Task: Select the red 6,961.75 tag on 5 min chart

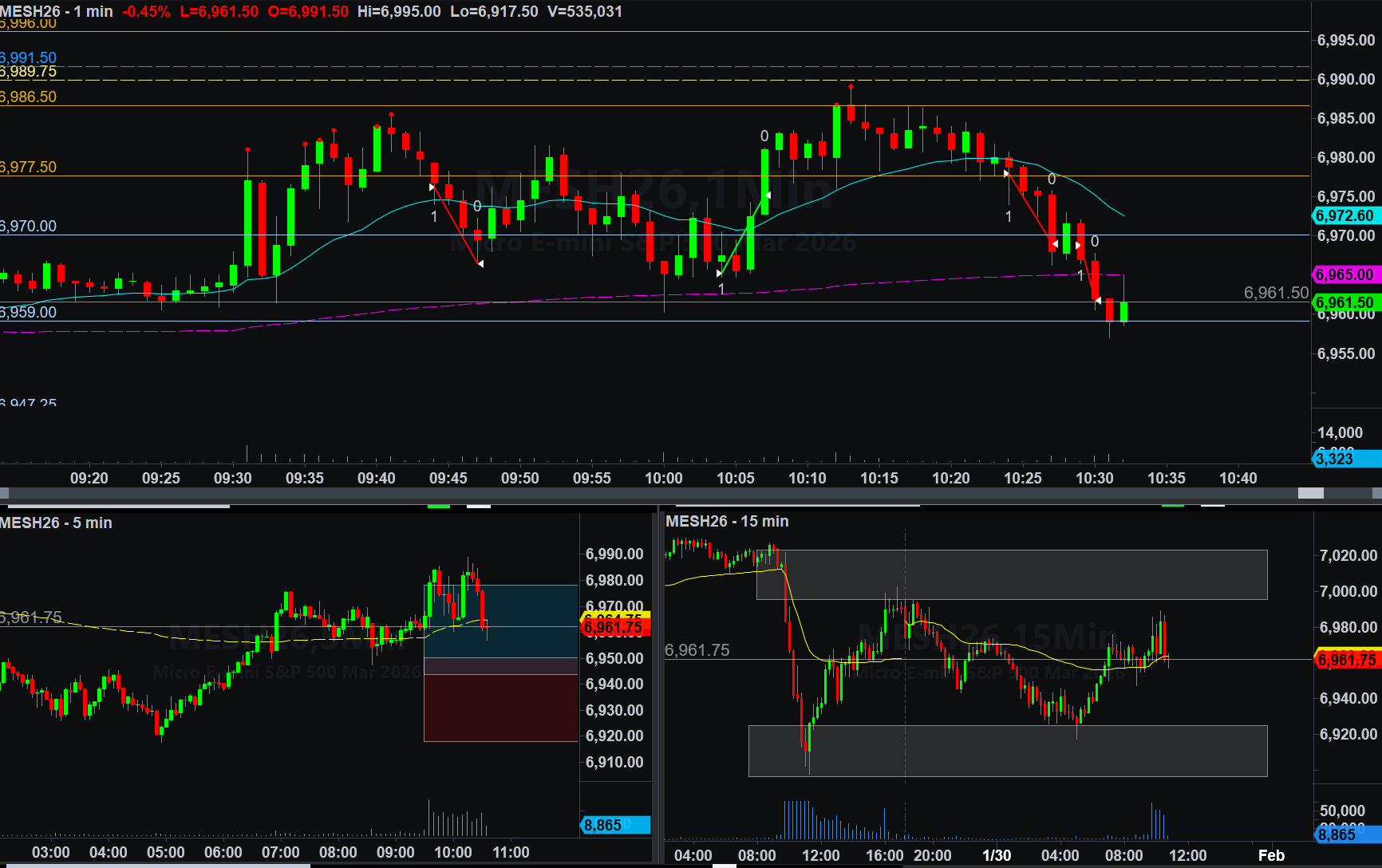Action: coord(614,628)
